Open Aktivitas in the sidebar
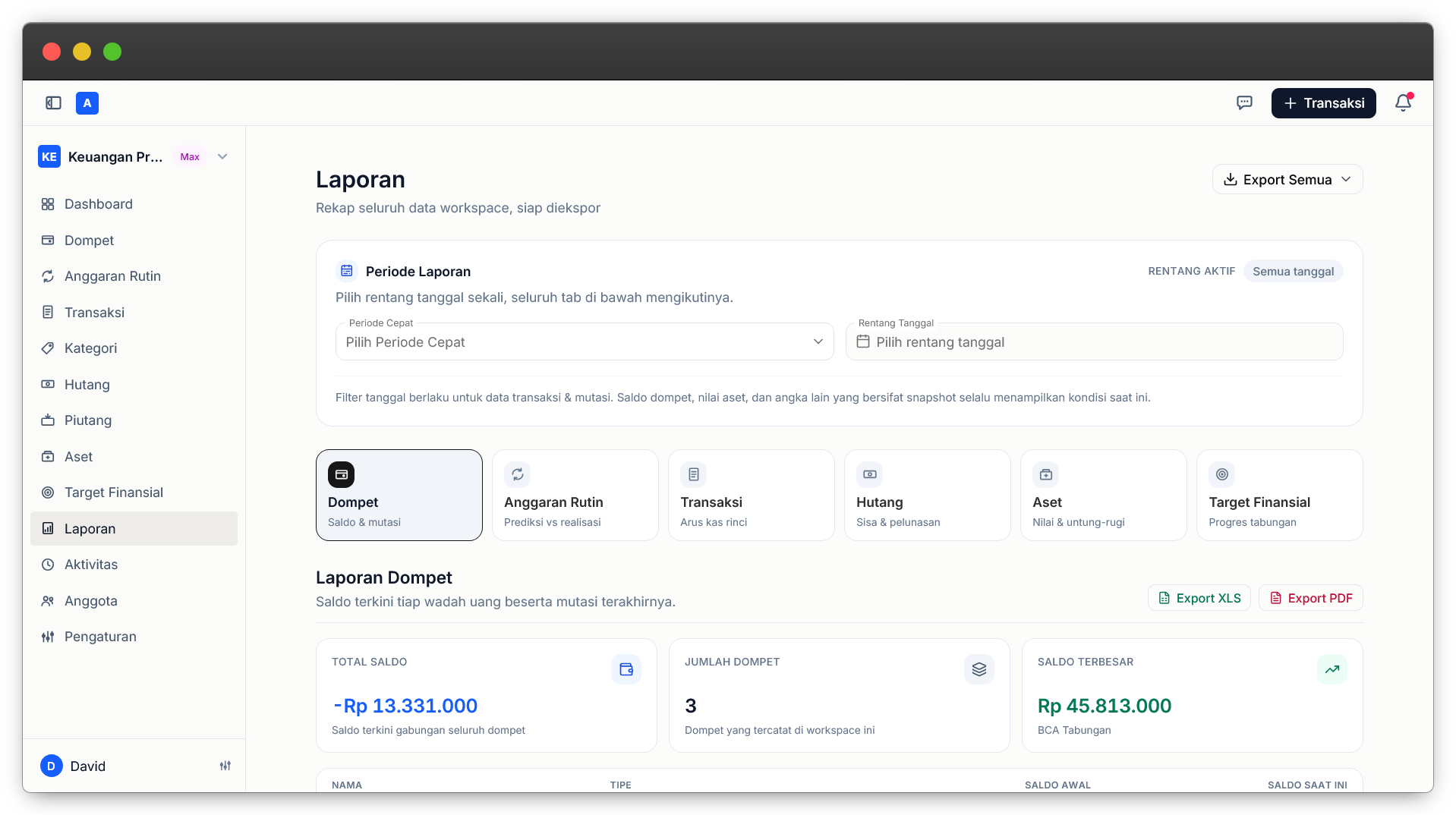1456x815 pixels. click(x=134, y=565)
